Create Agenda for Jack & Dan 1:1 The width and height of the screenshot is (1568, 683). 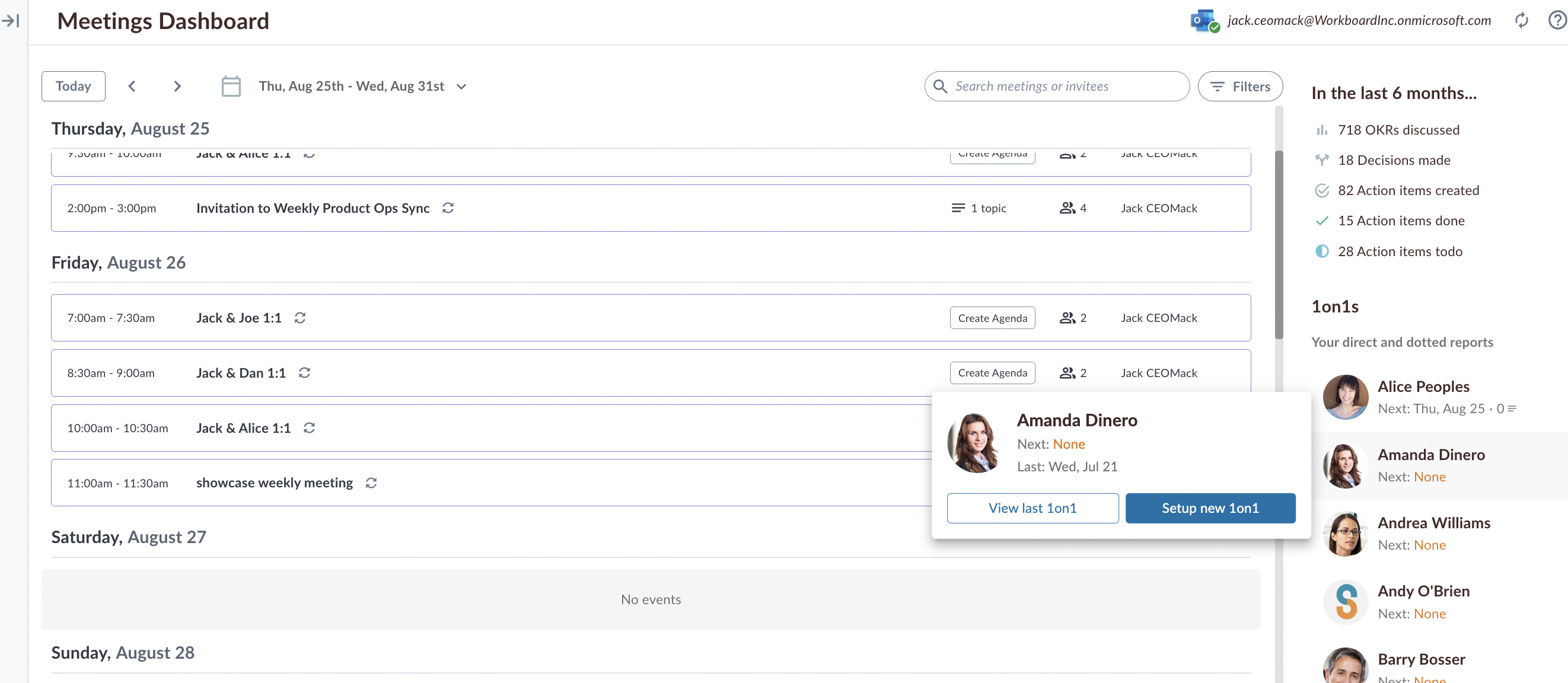(992, 372)
